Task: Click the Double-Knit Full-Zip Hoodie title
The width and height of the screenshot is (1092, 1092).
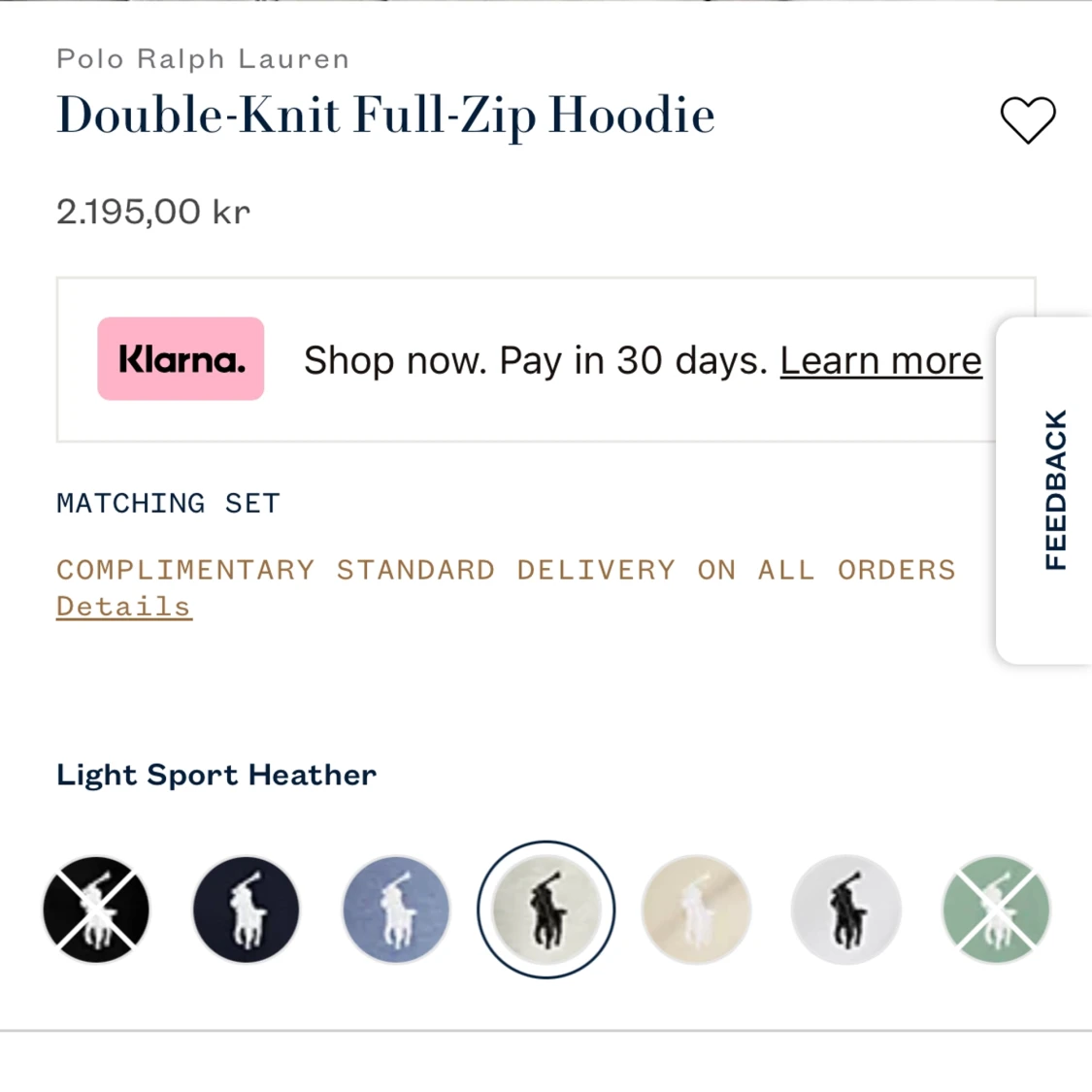Action: click(x=385, y=115)
